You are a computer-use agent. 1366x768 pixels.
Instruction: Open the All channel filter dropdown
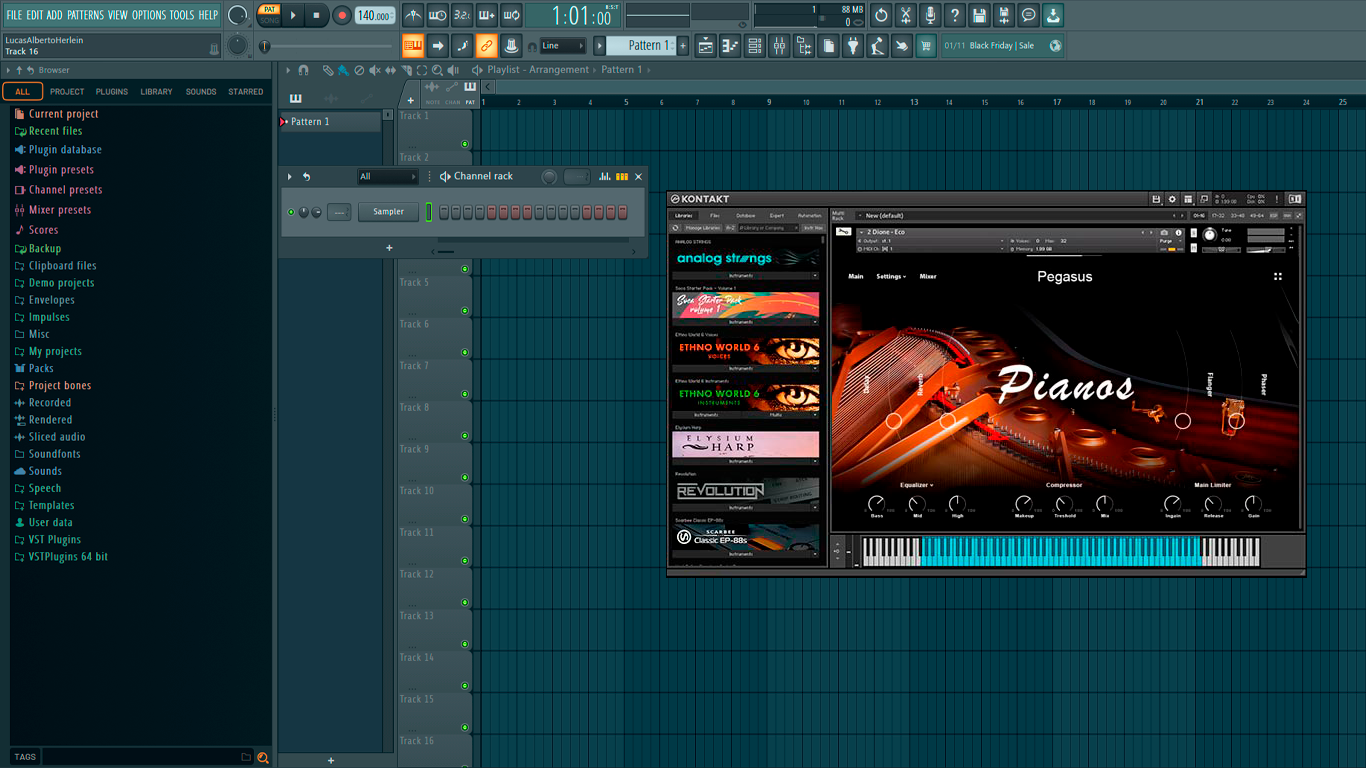tap(388, 177)
